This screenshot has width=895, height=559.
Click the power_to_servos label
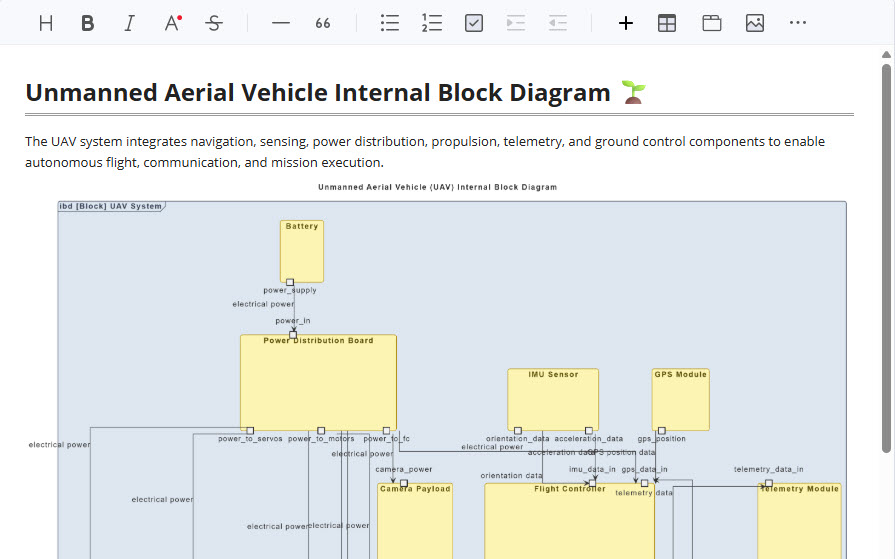point(250,439)
